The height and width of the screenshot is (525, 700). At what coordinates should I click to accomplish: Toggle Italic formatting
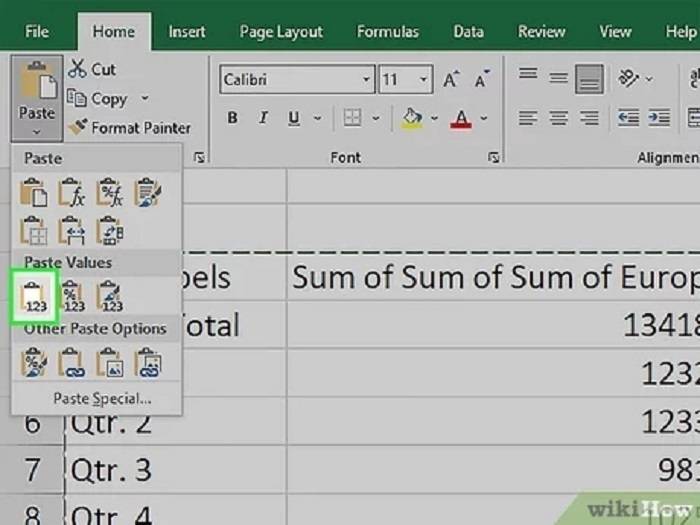coord(263,118)
